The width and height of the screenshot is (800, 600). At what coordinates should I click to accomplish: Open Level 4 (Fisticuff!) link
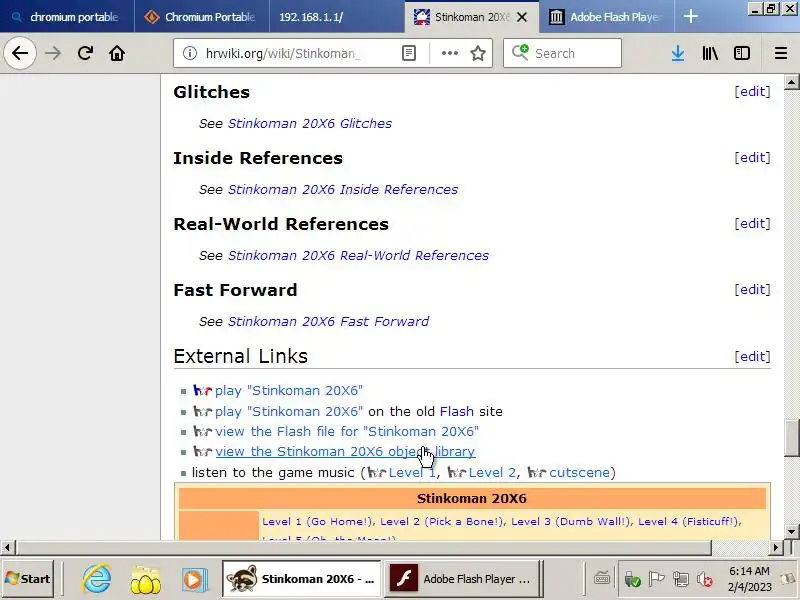click(x=688, y=521)
